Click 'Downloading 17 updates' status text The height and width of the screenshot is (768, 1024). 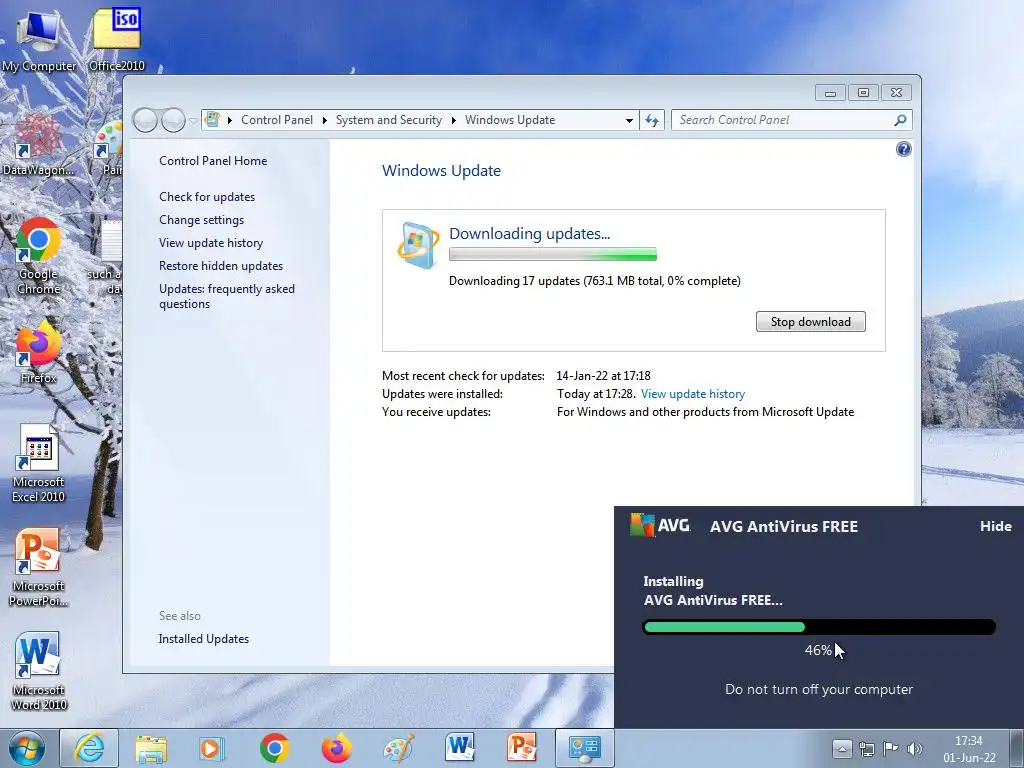point(594,281)
